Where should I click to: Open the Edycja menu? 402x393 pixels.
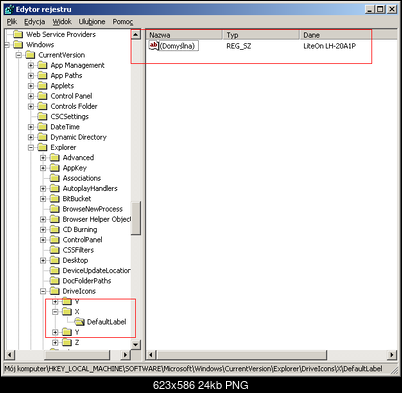point(34,22)
